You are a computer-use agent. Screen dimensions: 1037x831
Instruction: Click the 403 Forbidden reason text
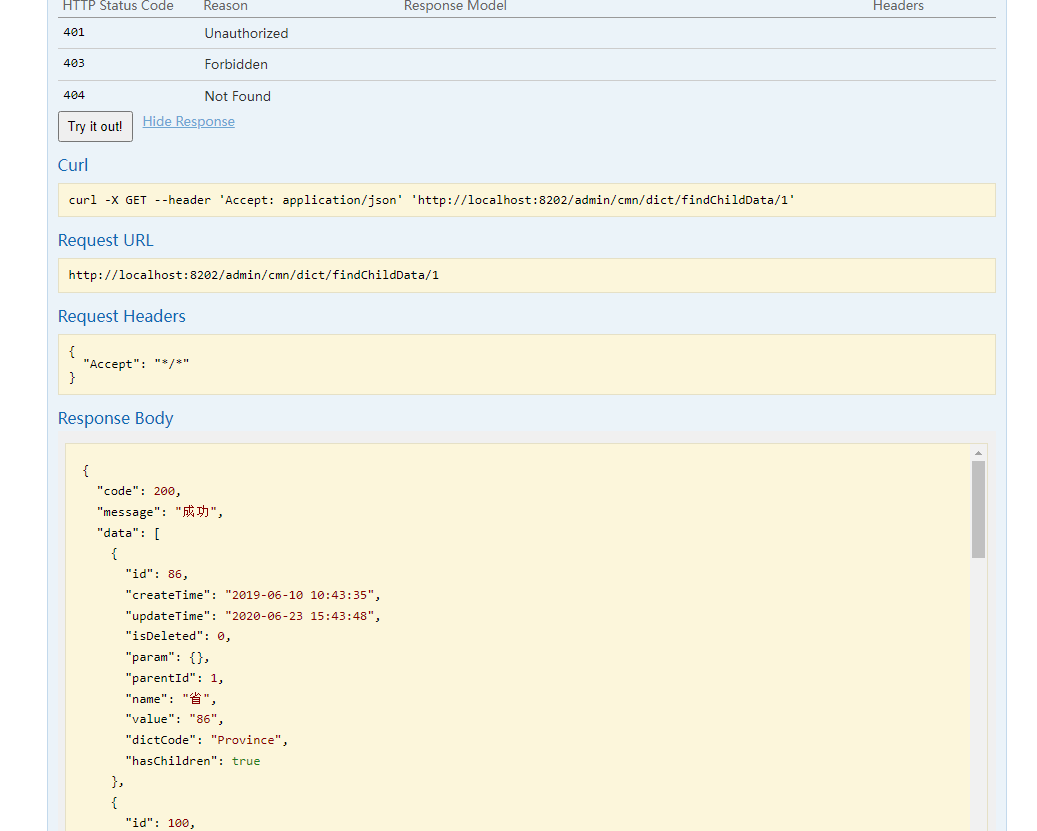pyautogui.click(x=236, y=64)
